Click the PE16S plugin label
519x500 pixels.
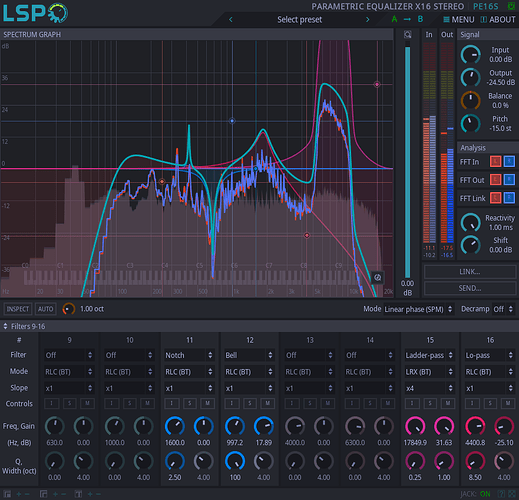[486, 6]
